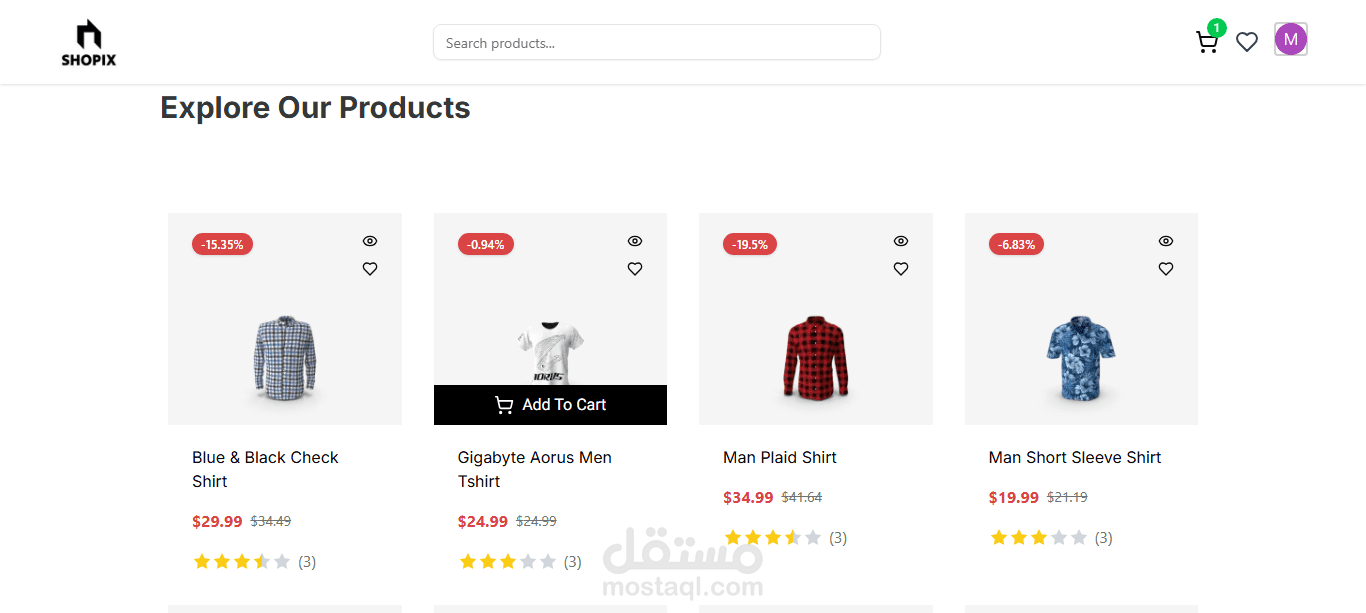Select the blue check shirt thumbnail
This screenshot has width=1366, height=613.
284,357
